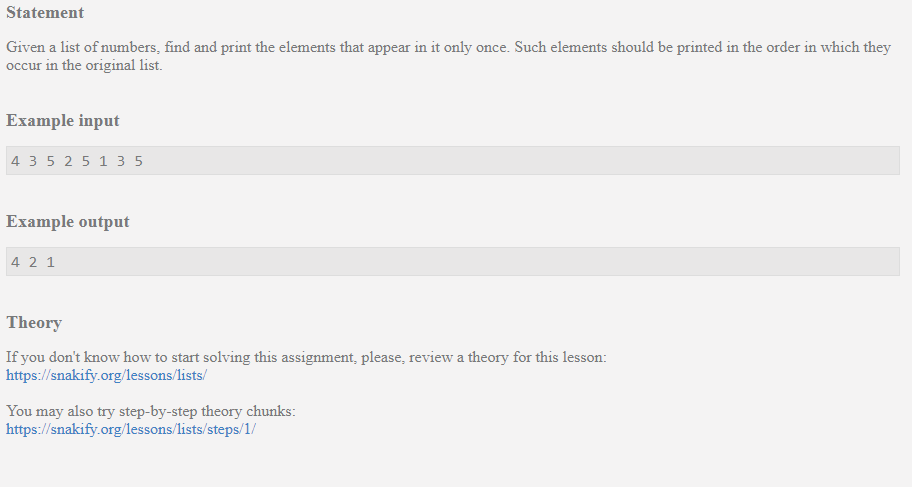Click the number 1 in the example output
912x487 pixels.
point(51,262)
